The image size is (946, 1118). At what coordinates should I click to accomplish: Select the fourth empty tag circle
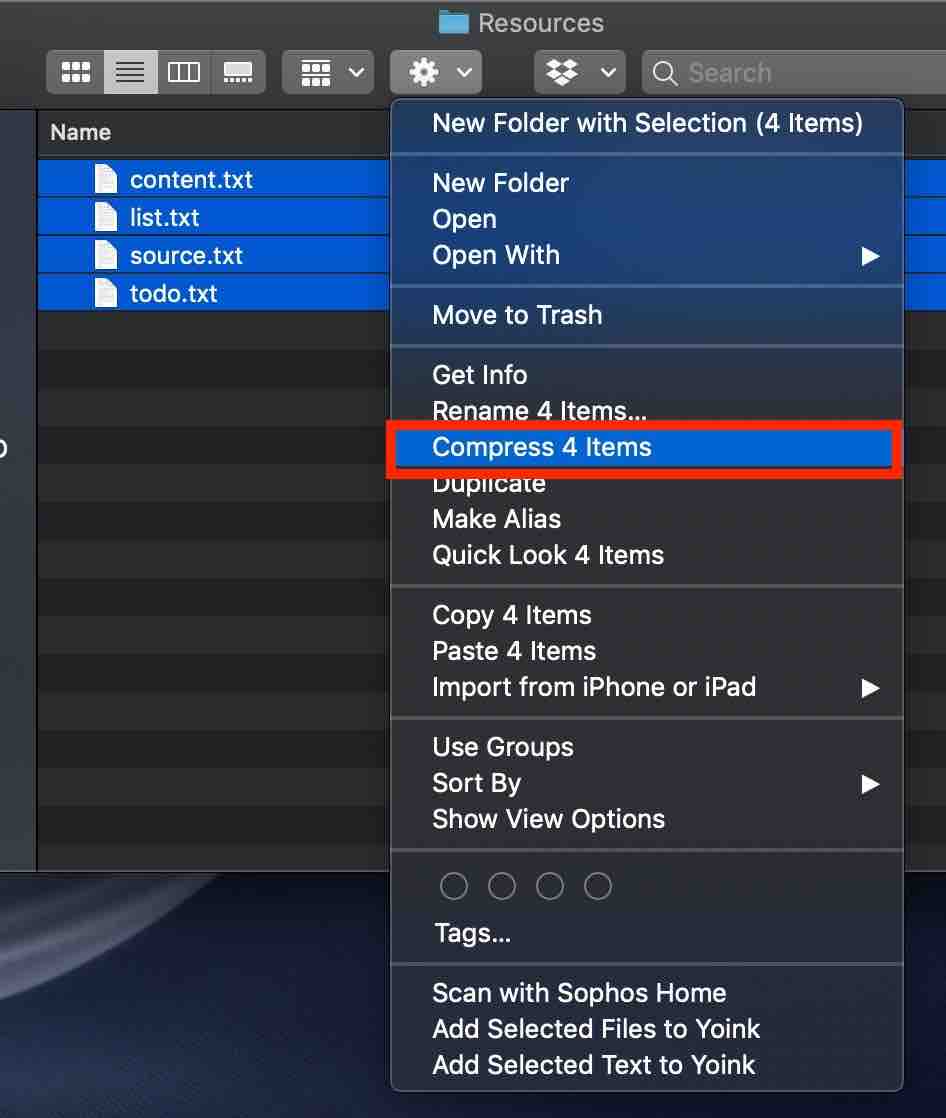(597, 886)
